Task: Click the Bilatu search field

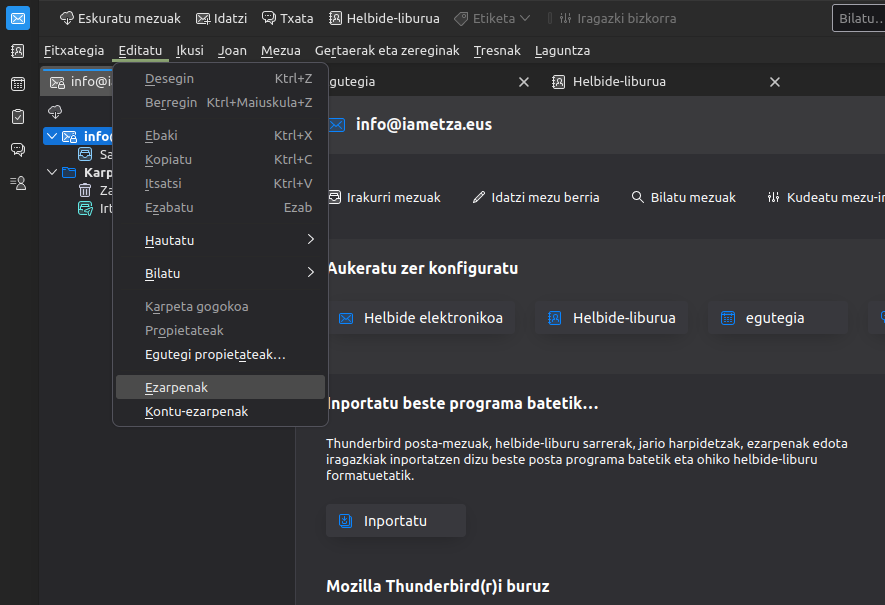Action: click(858, 18)
